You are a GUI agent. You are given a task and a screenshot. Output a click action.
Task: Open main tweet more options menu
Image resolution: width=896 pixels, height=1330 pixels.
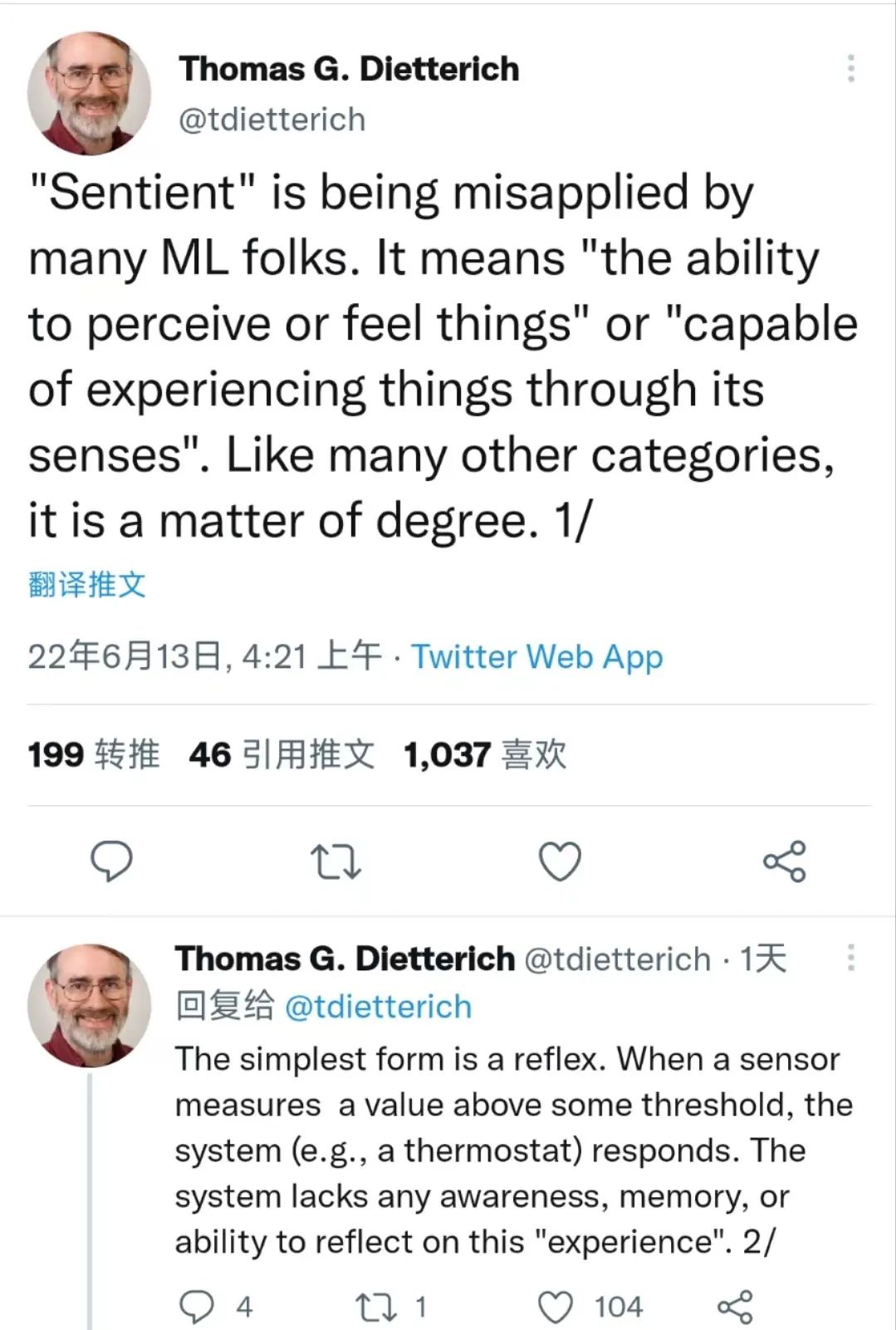850,69
